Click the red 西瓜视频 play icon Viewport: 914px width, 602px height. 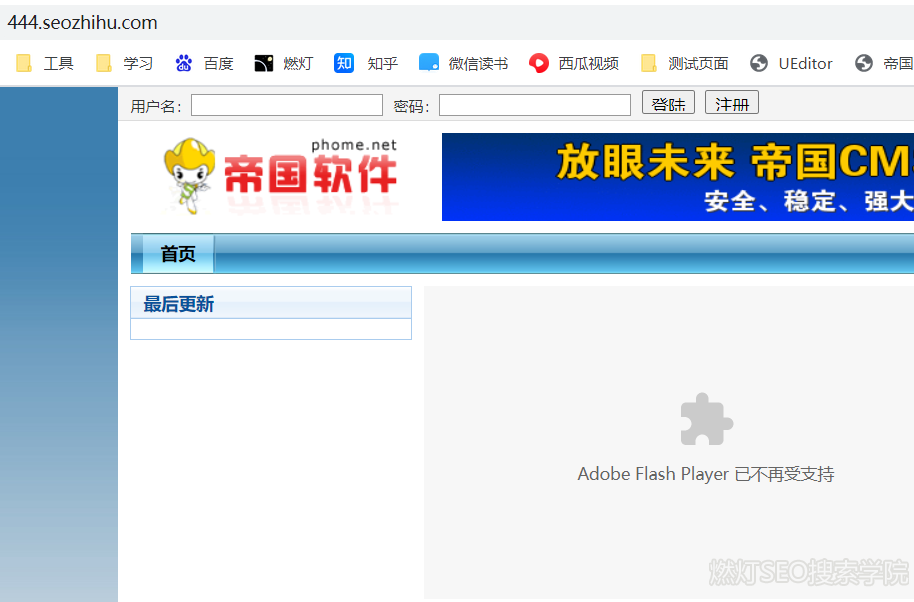coord(539,63)
